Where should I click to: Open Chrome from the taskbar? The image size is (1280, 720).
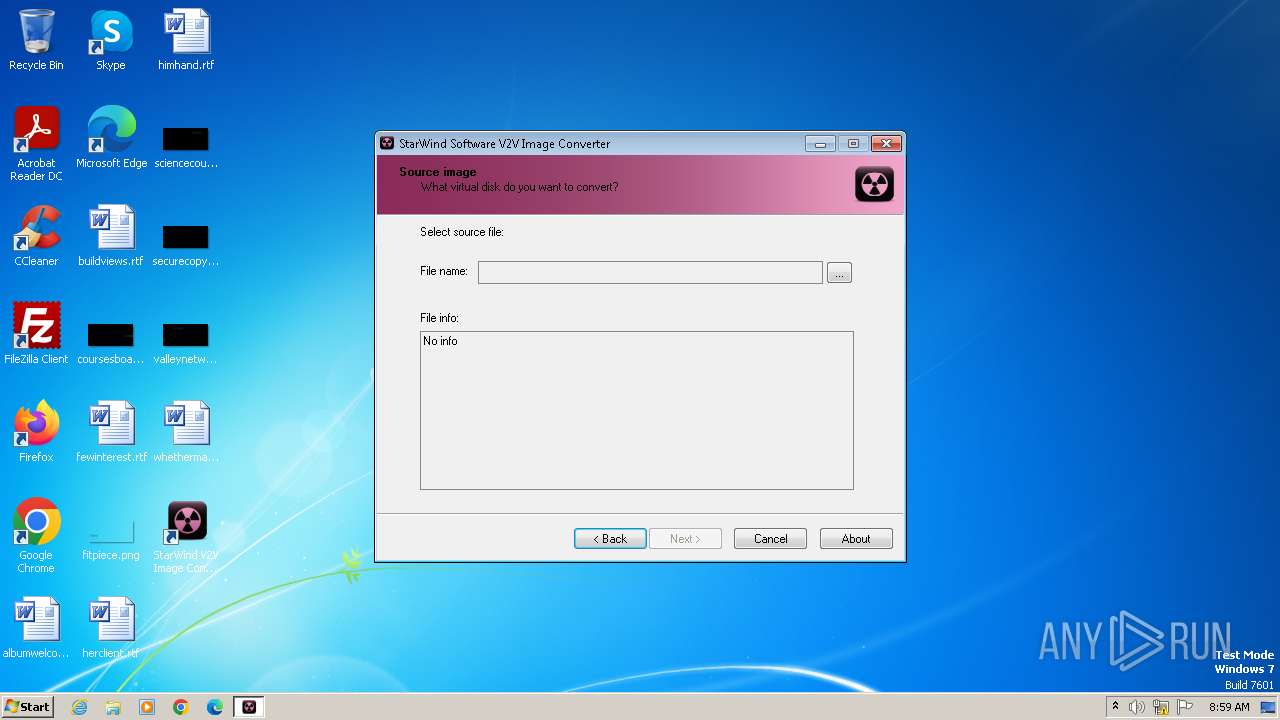(x=181, y=707)
